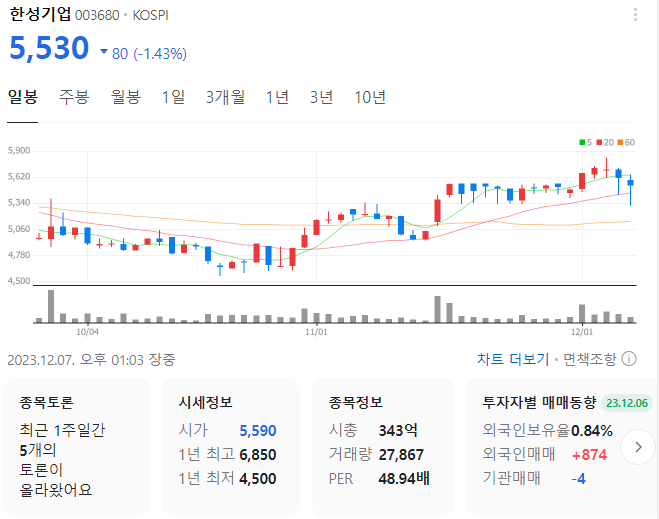
Task: Click the 10/04 date label on chart axis
Action: [x=87, y=332]
